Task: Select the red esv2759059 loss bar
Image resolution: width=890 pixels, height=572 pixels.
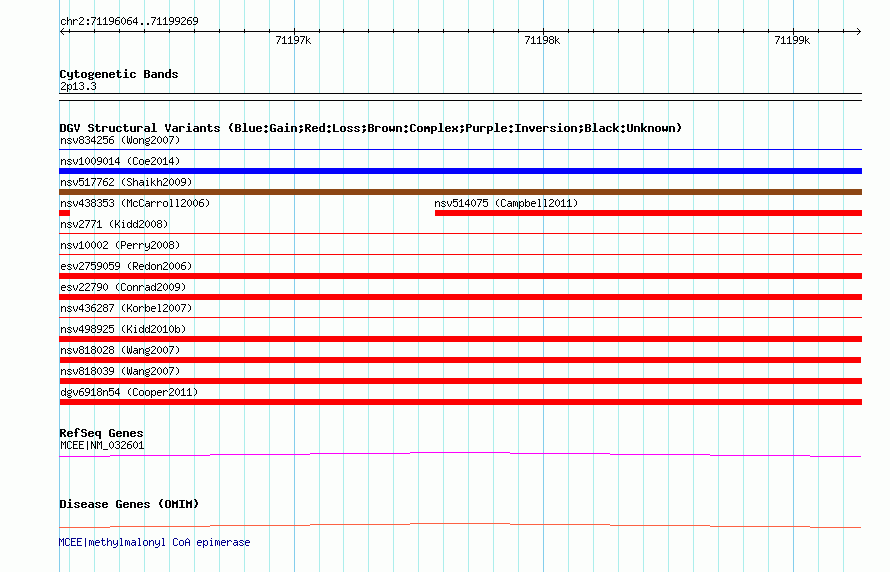Action: pos(460,276)
